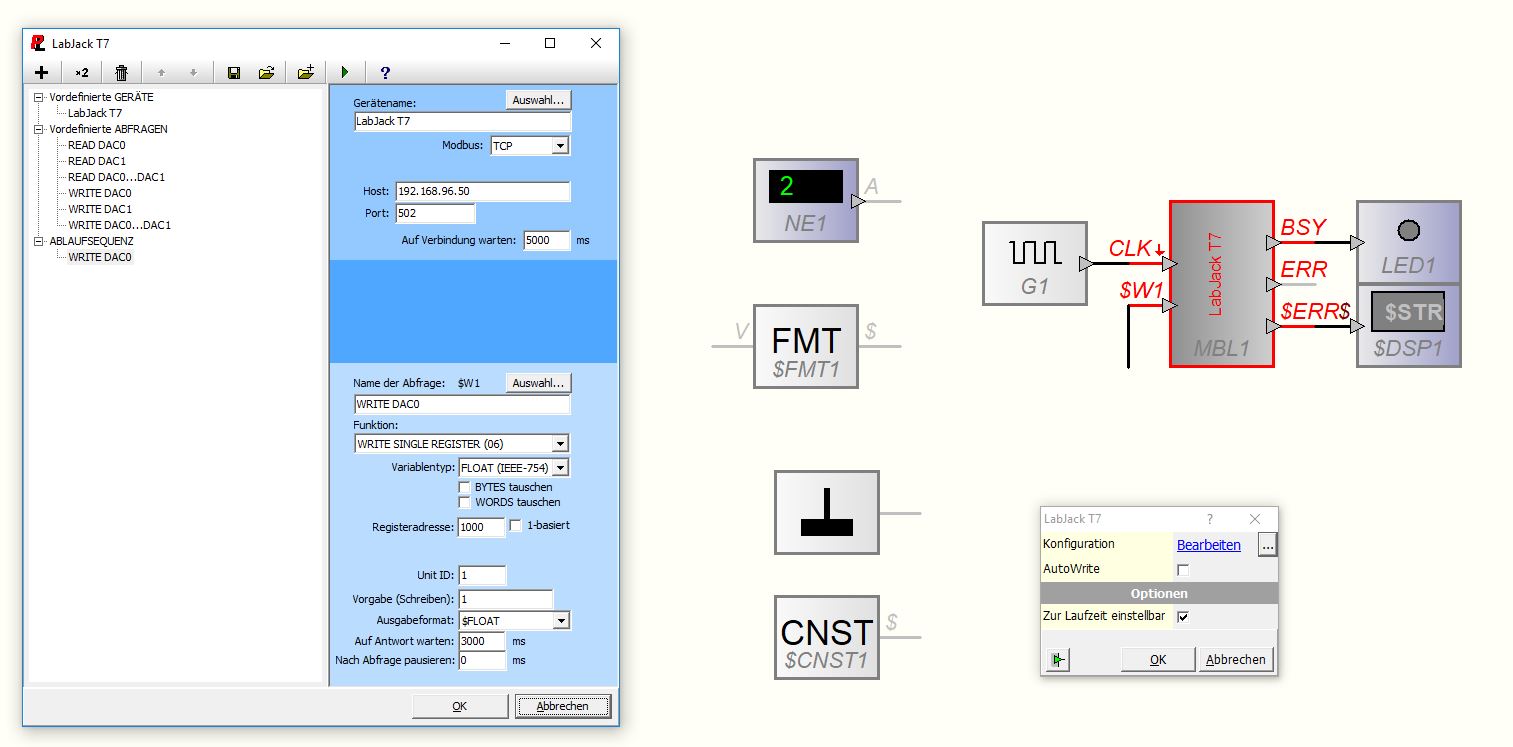Select LabJack T7 in device tree
The width and height of the screenshot is (1513, 747).
click(x=95, y=113)
